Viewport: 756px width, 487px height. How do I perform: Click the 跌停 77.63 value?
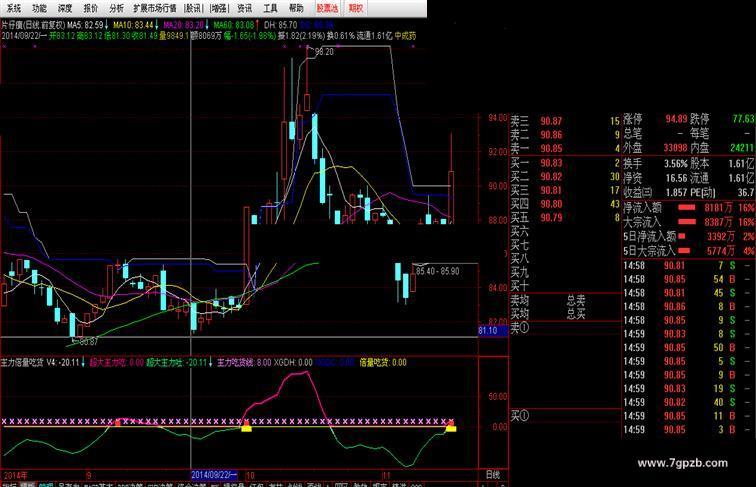pyautogui.click(x=744, y=119)
